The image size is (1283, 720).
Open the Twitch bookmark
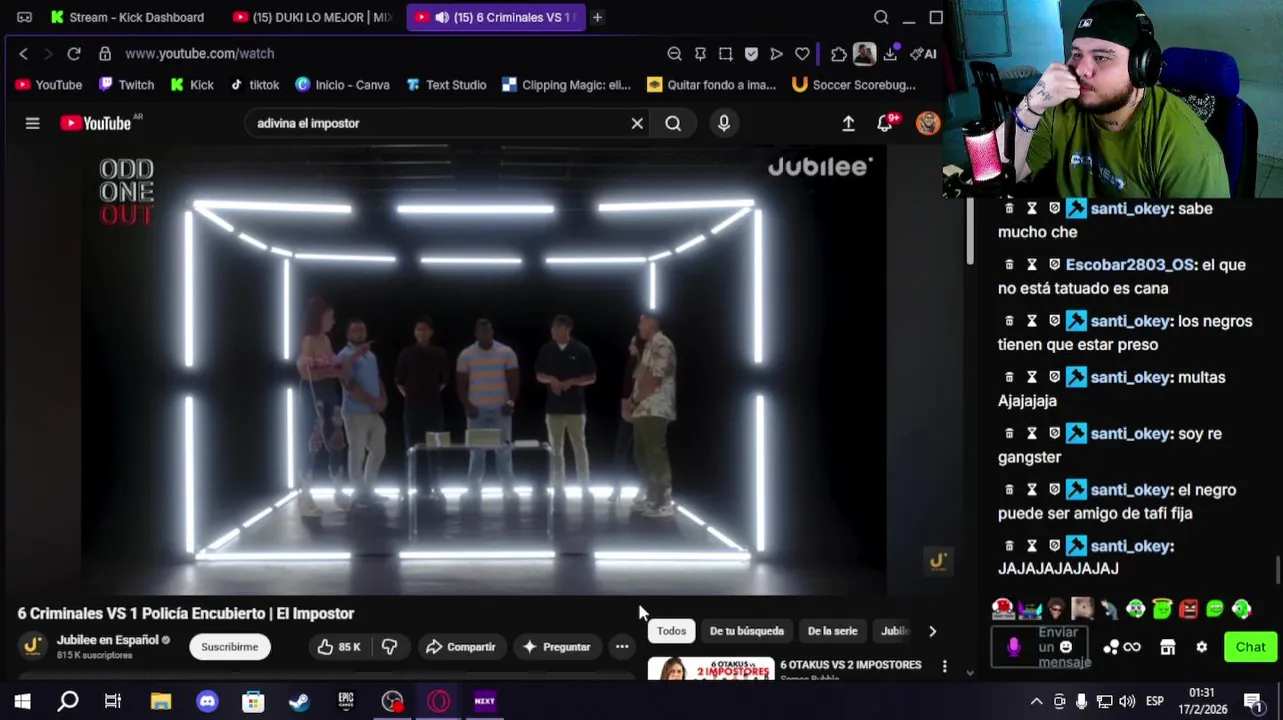(x=126, y=85)
